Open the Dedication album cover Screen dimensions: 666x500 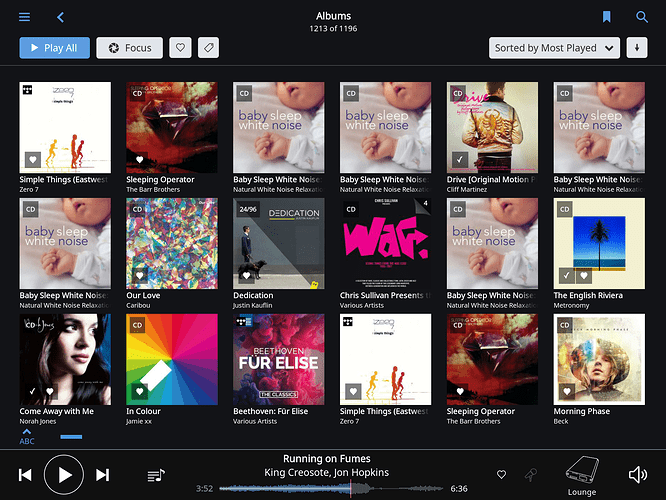coord(279,243)
